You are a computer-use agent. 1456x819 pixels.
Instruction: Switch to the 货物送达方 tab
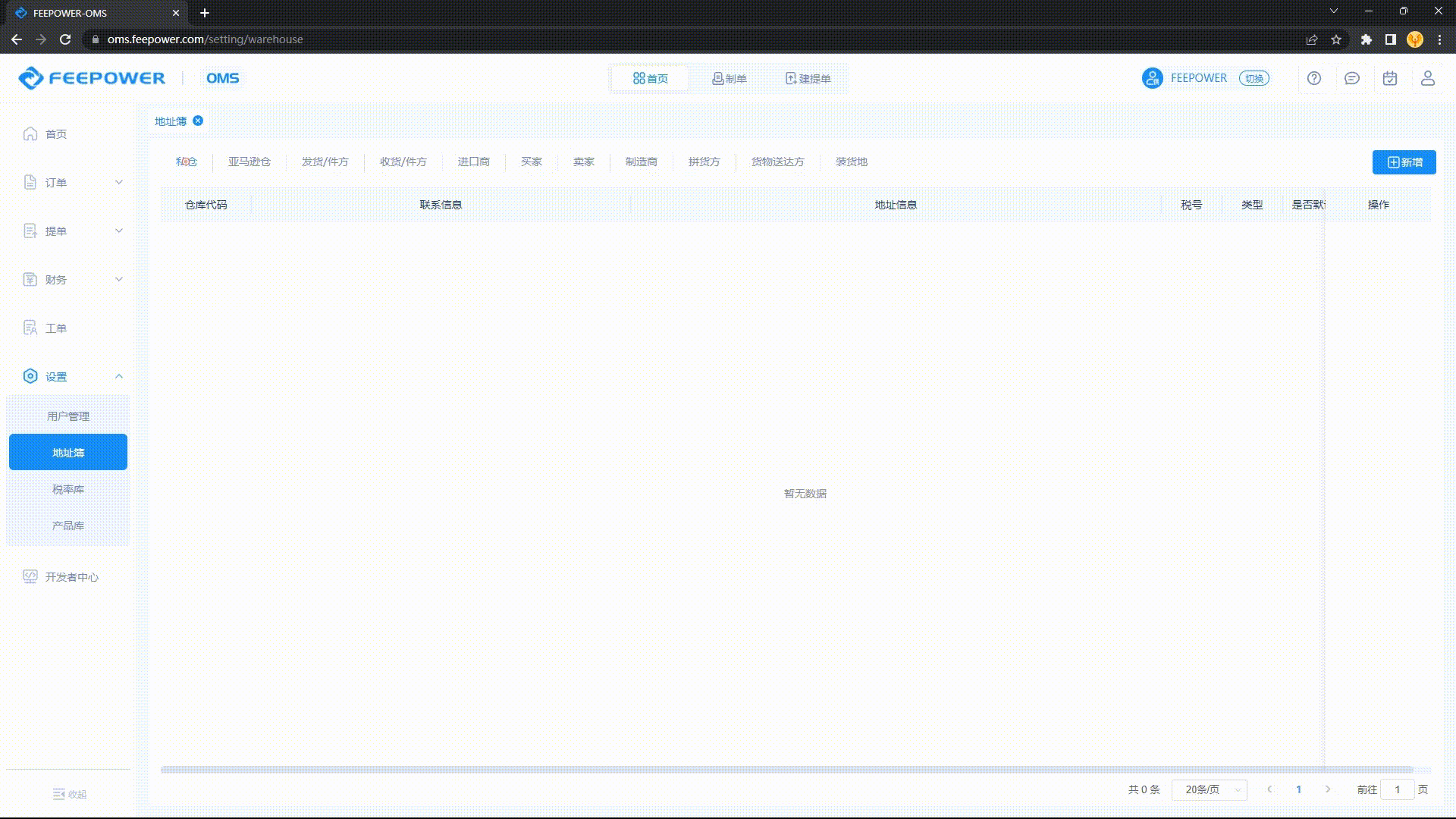pos(778,162)
